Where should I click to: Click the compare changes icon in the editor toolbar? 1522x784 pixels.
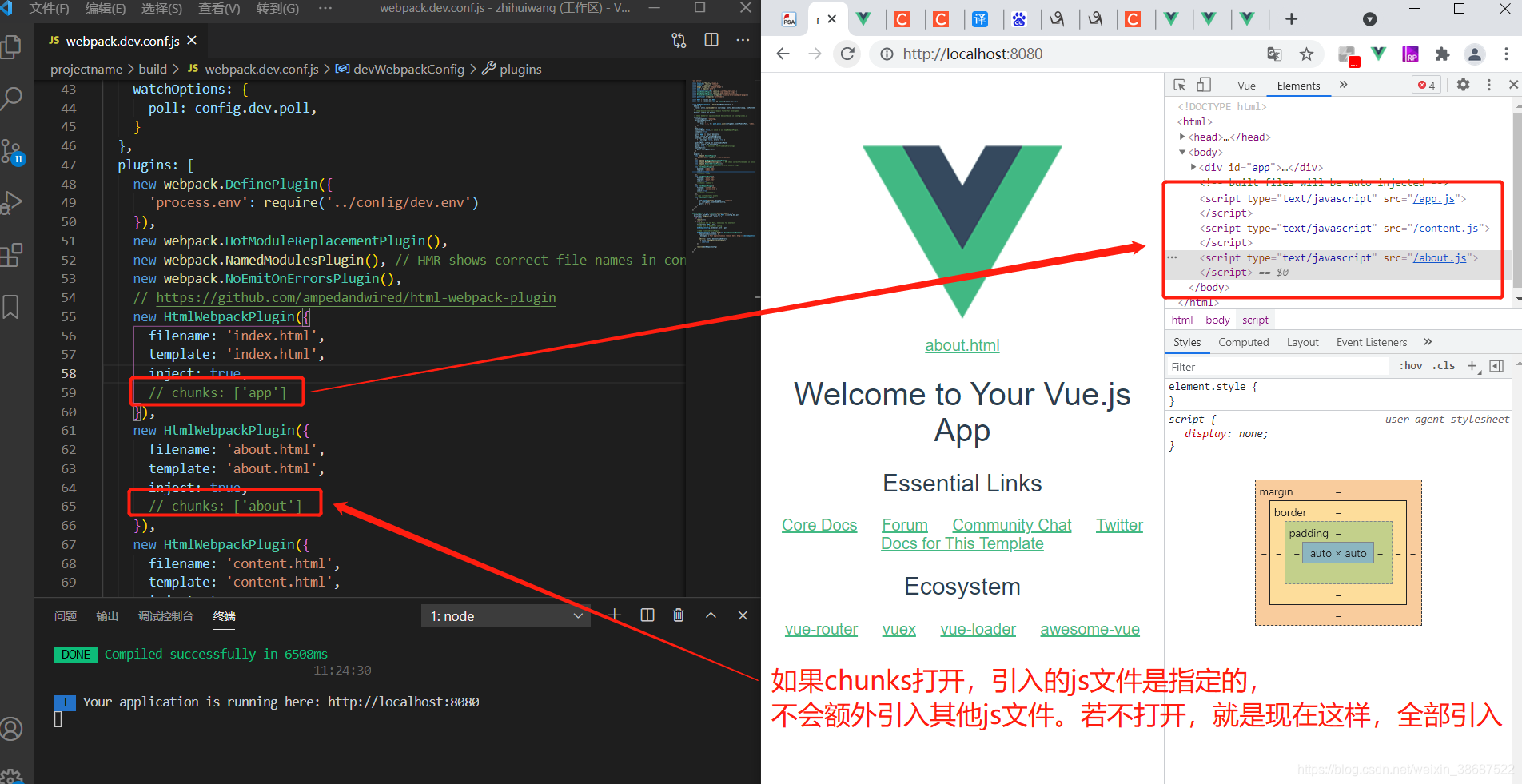click(x=679, y=40)
